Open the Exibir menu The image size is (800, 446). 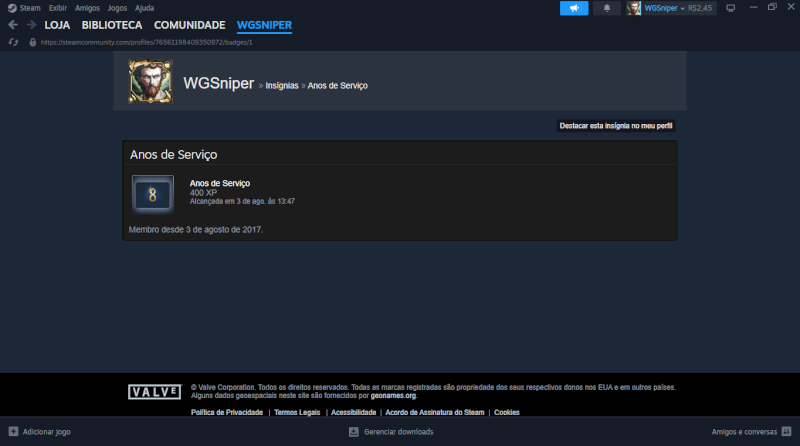(x=58, y=8)
